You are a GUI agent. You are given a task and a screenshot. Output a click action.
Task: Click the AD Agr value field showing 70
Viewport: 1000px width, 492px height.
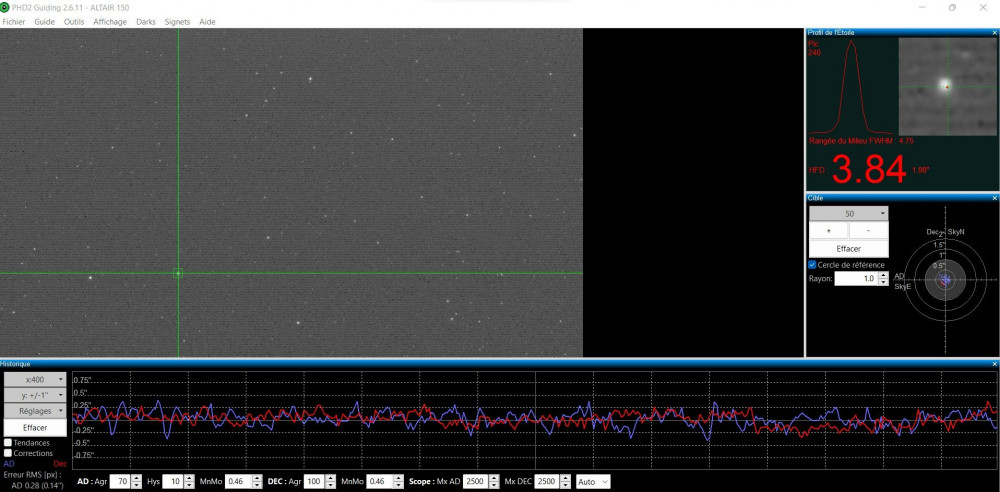coord(120,482)
